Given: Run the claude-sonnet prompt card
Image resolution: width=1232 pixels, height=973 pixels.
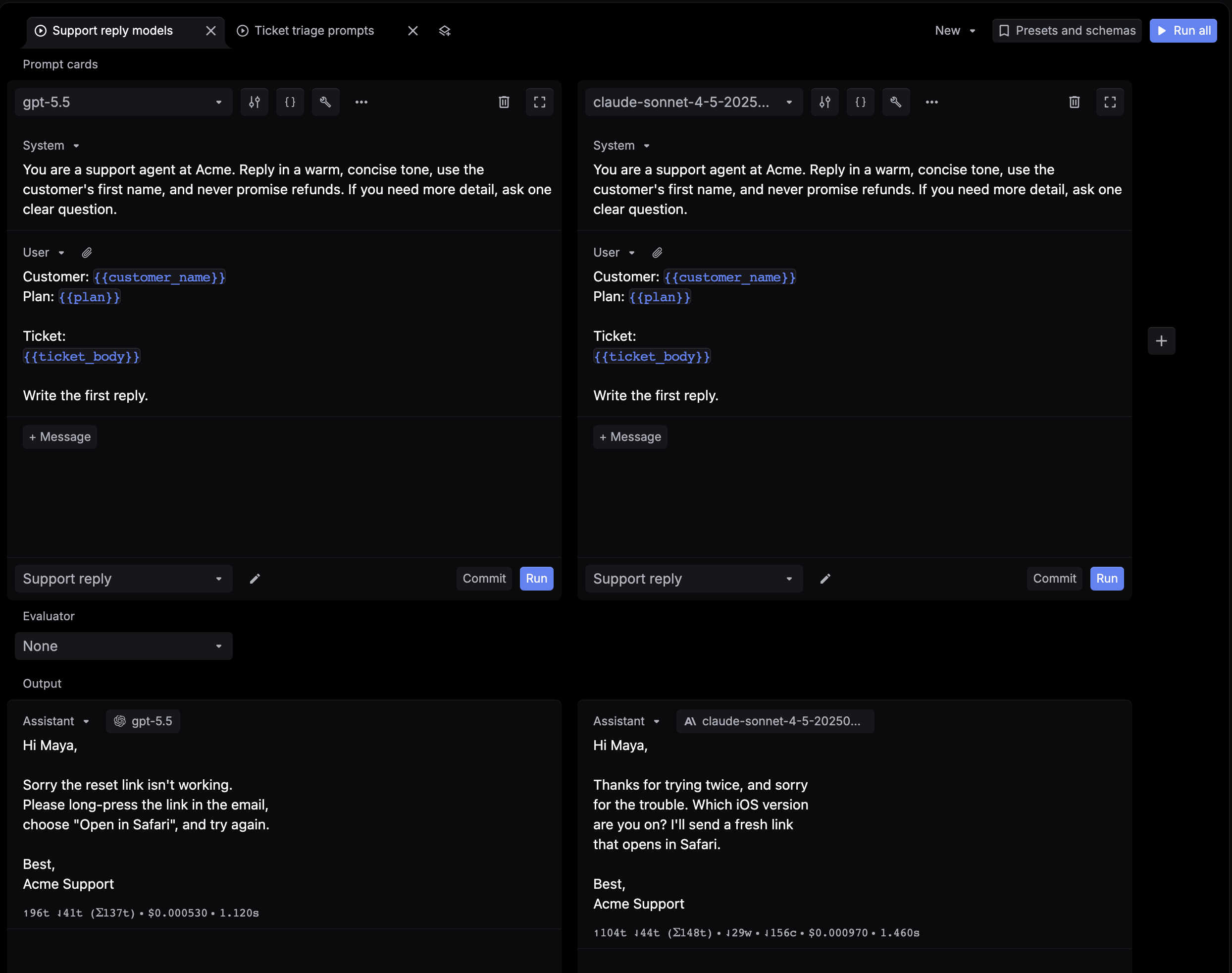Looking at the screenshot, I should (x=1107, y=579).
